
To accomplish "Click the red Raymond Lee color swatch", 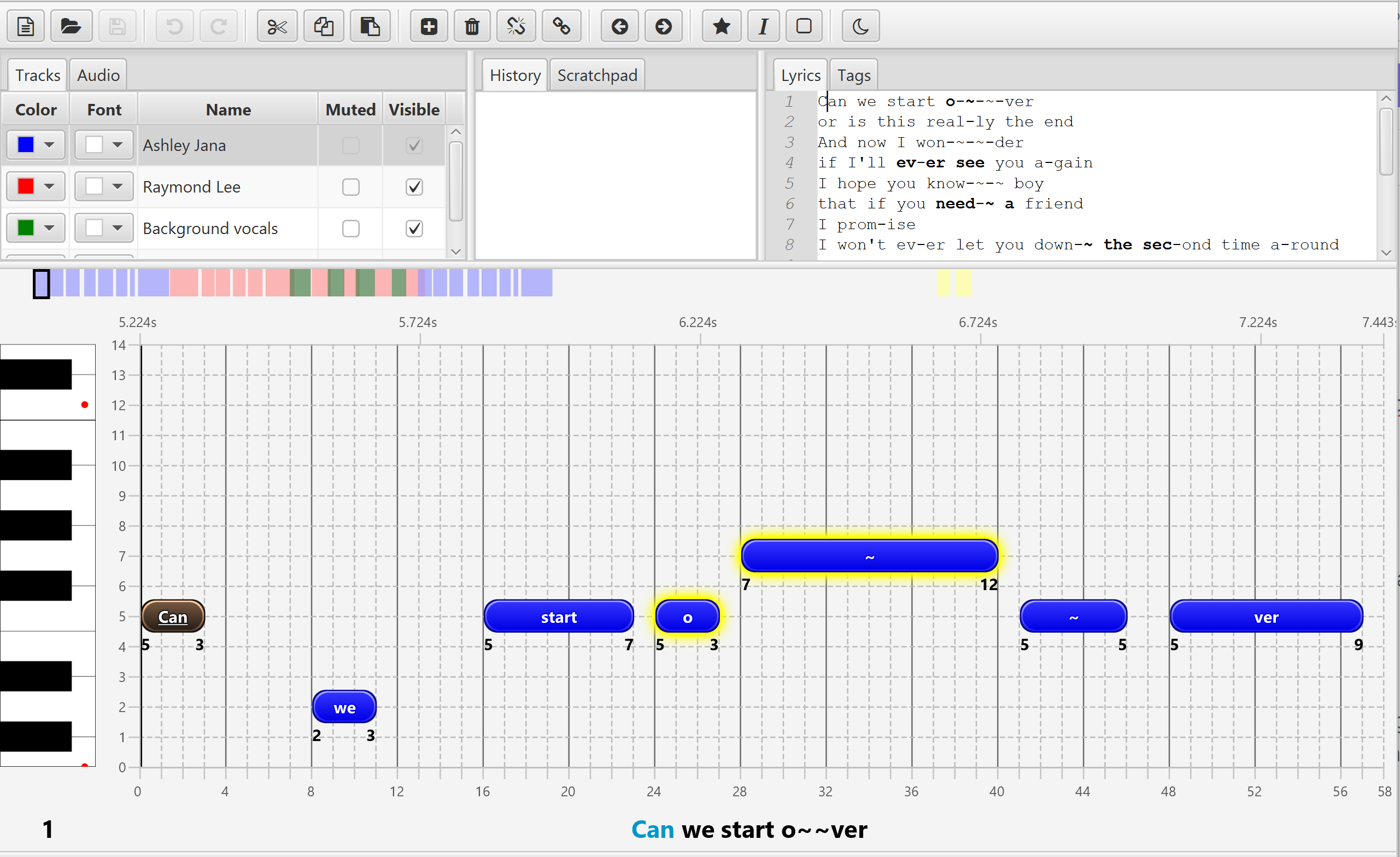I will [x=26, y=186].
